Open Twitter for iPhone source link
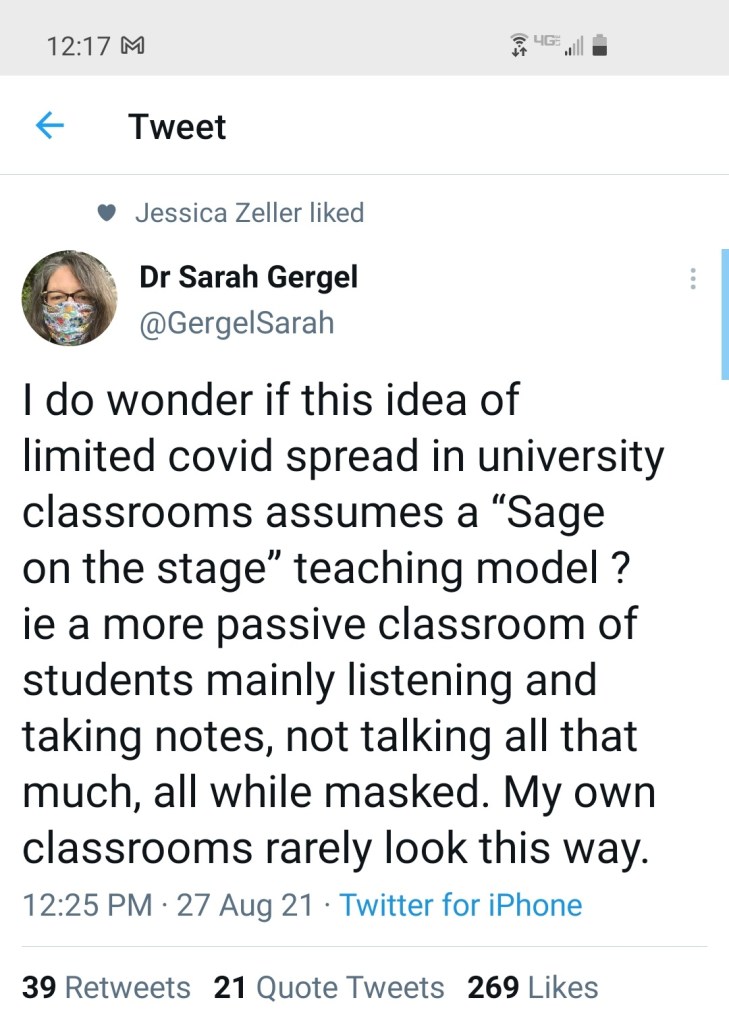Image resolution: width=729 pixels, height=1023 pixels. coord(461,905)
